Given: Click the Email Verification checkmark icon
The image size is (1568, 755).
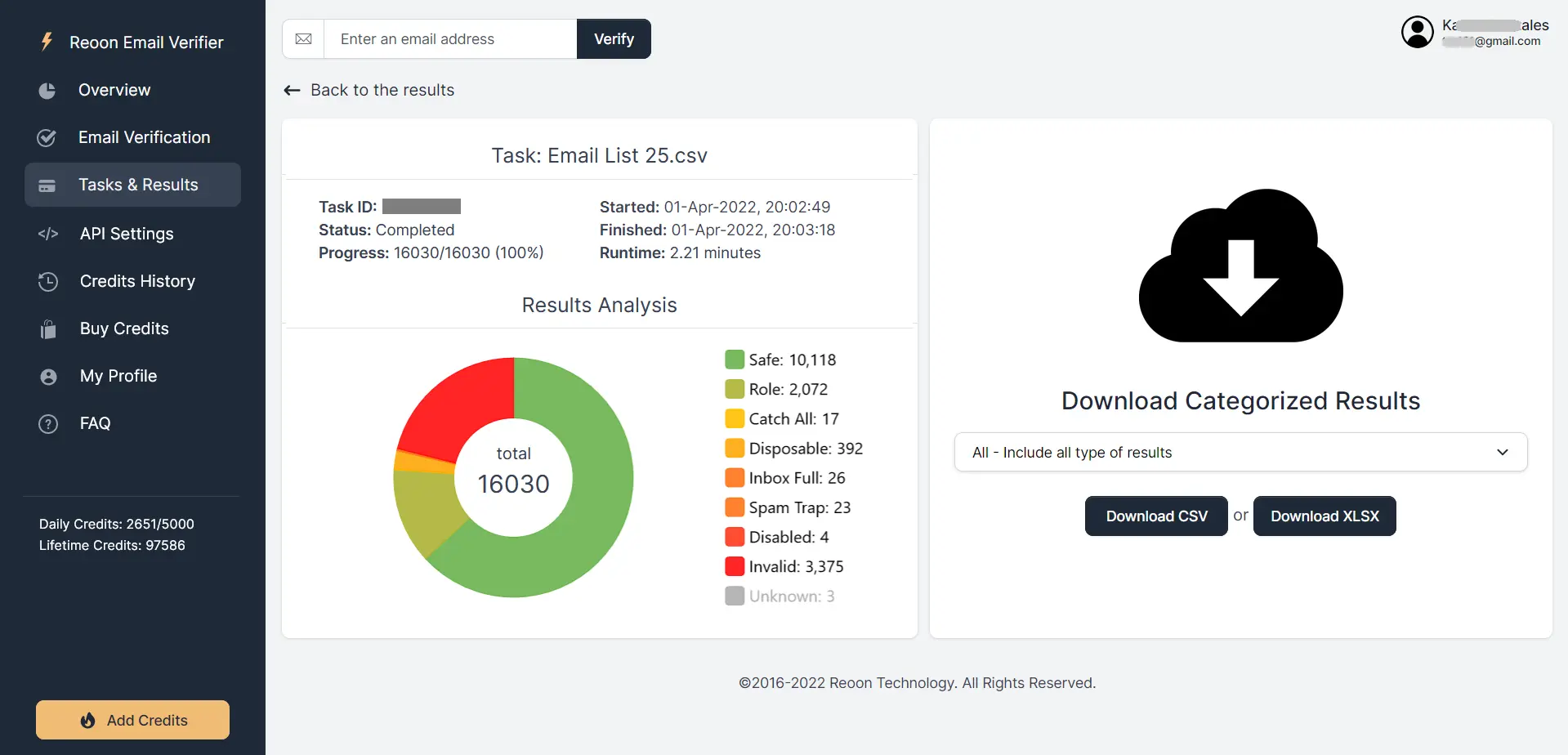Looking at the screenshot, I should pyautogui.click(x=47, y=137).
